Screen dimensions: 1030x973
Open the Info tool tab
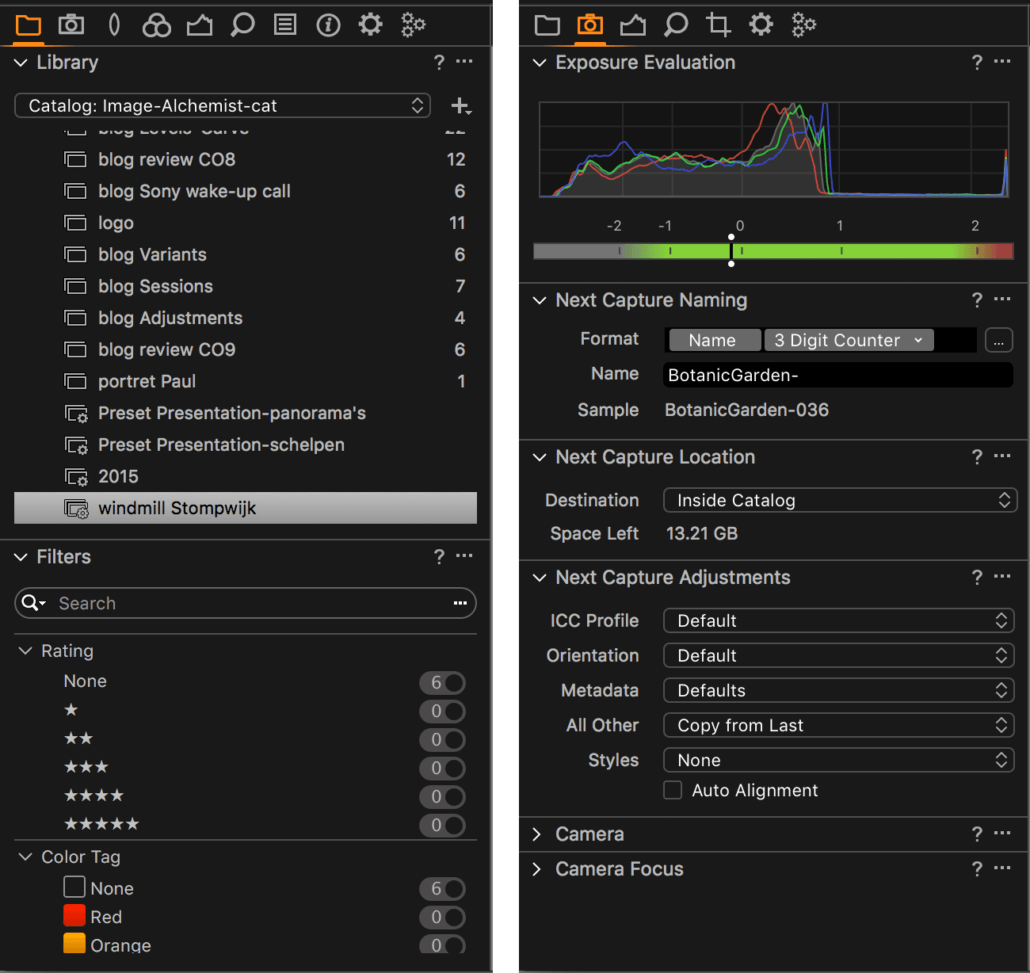328,25
